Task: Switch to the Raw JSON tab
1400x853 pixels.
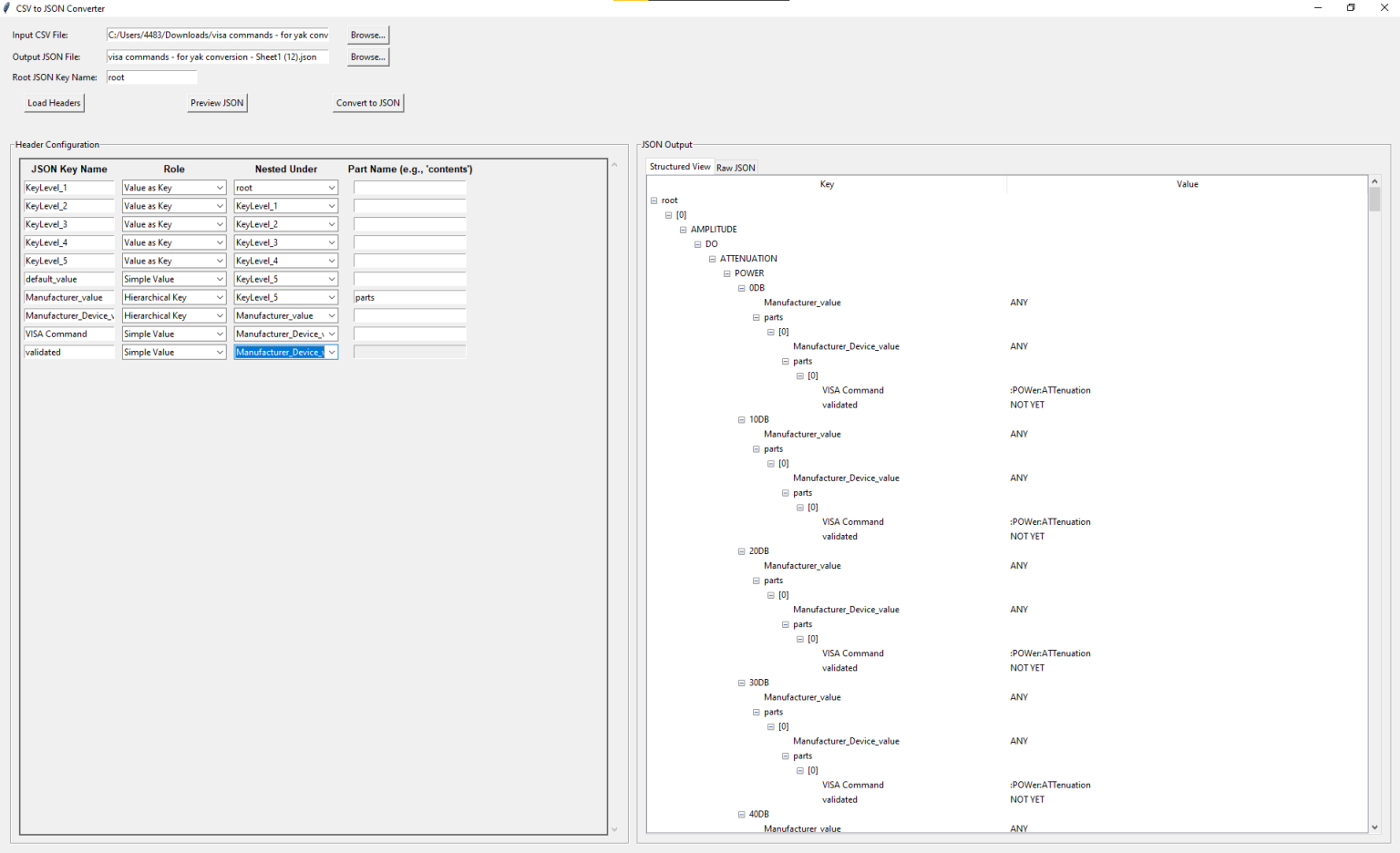Action: coord(736,167)
